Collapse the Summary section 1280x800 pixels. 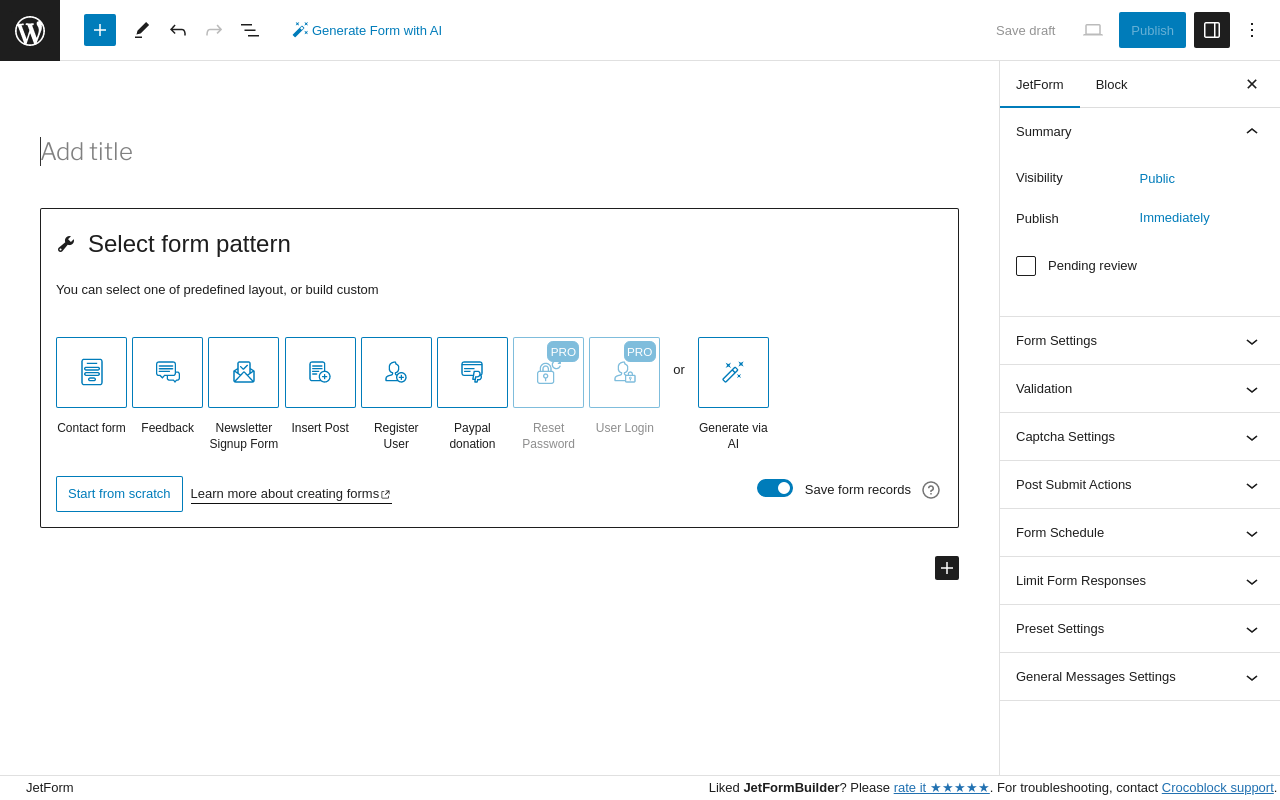(x=1140, y=132)
